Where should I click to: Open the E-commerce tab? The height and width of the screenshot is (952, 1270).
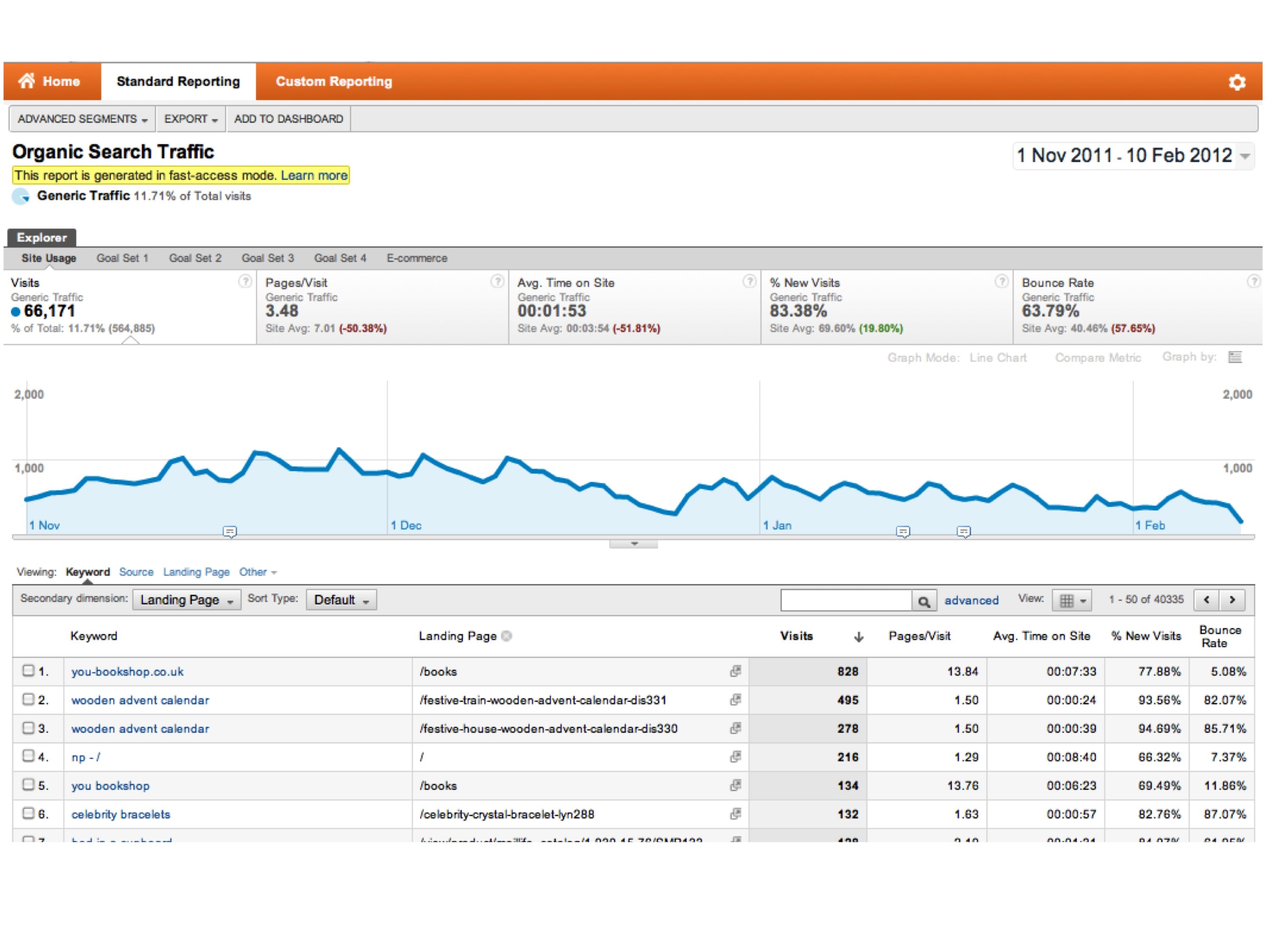(417, 258)
